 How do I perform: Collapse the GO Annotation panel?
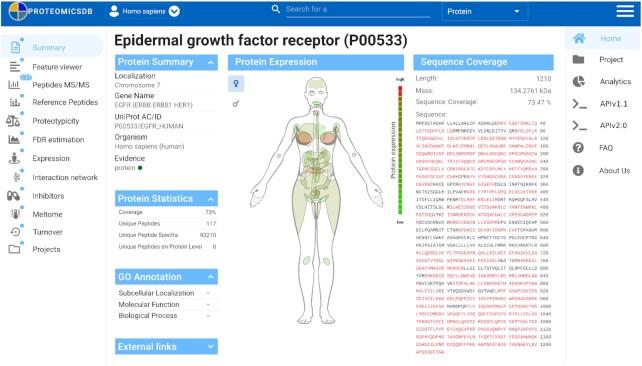[210, 277]
